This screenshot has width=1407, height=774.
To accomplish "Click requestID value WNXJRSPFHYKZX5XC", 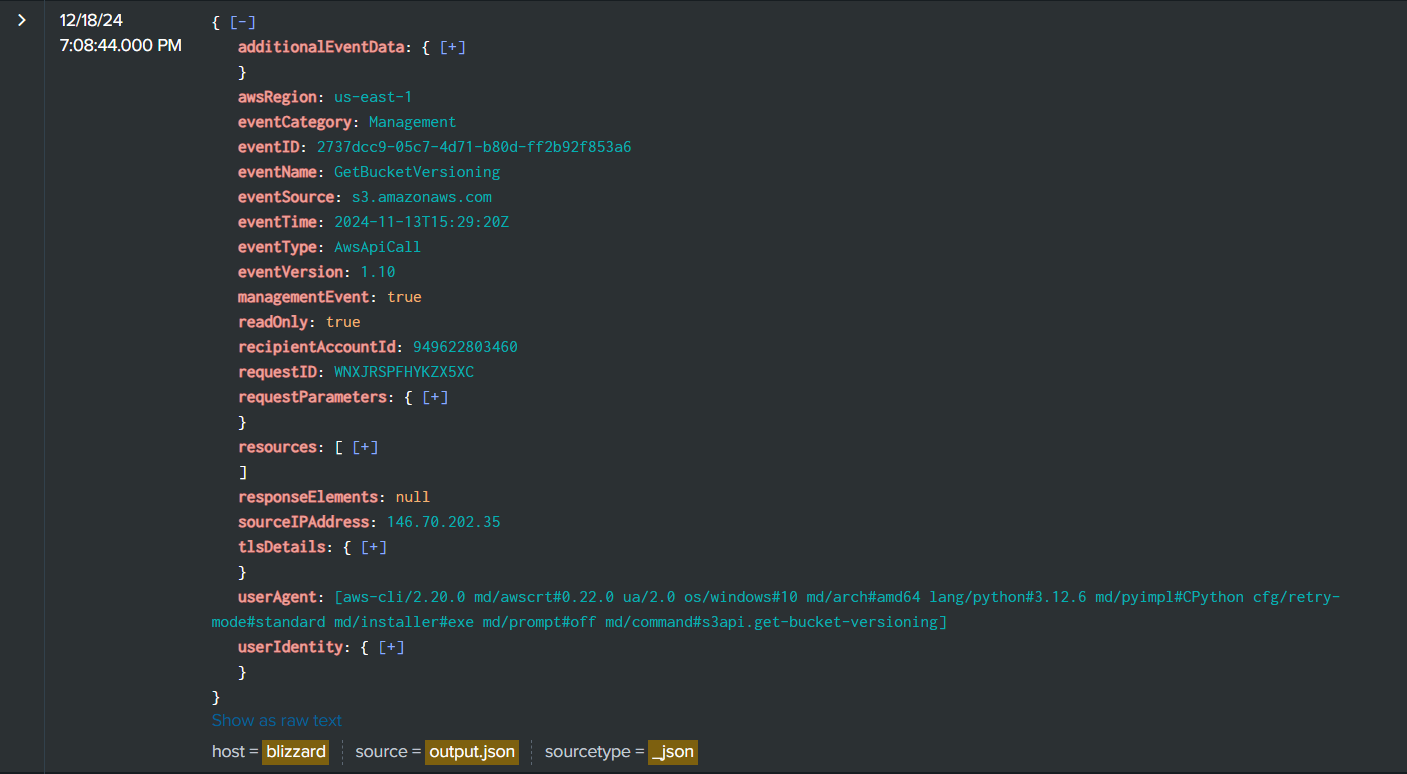I will pyautogui.click(x=404, y=372).
